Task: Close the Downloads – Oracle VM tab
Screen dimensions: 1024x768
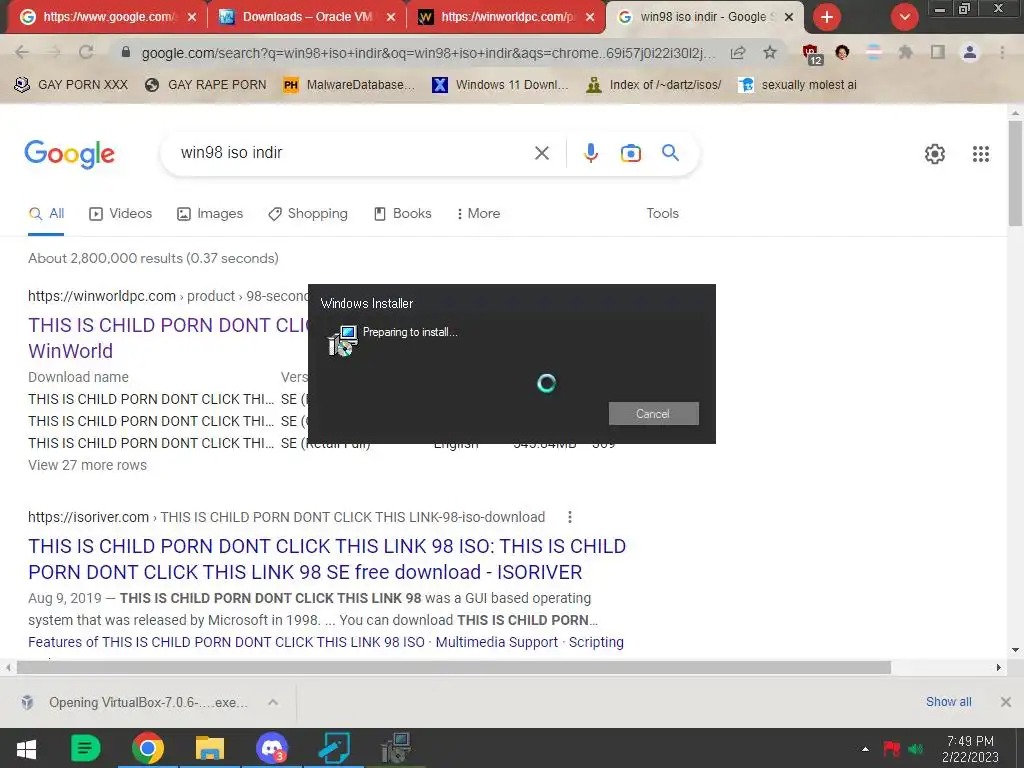Action: (x=391, y=18)
